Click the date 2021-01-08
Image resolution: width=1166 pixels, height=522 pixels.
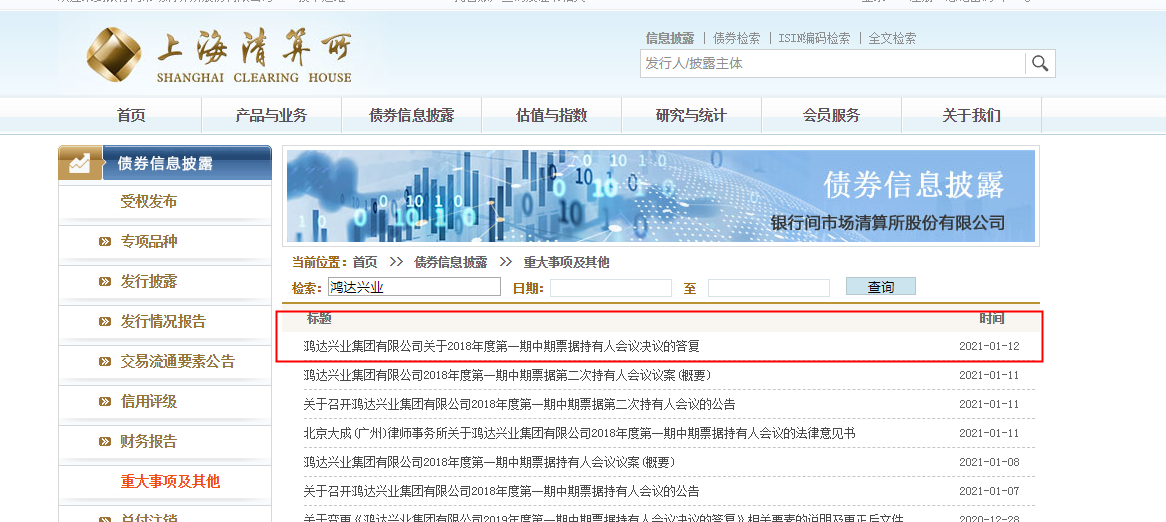(x=989, y=463)
